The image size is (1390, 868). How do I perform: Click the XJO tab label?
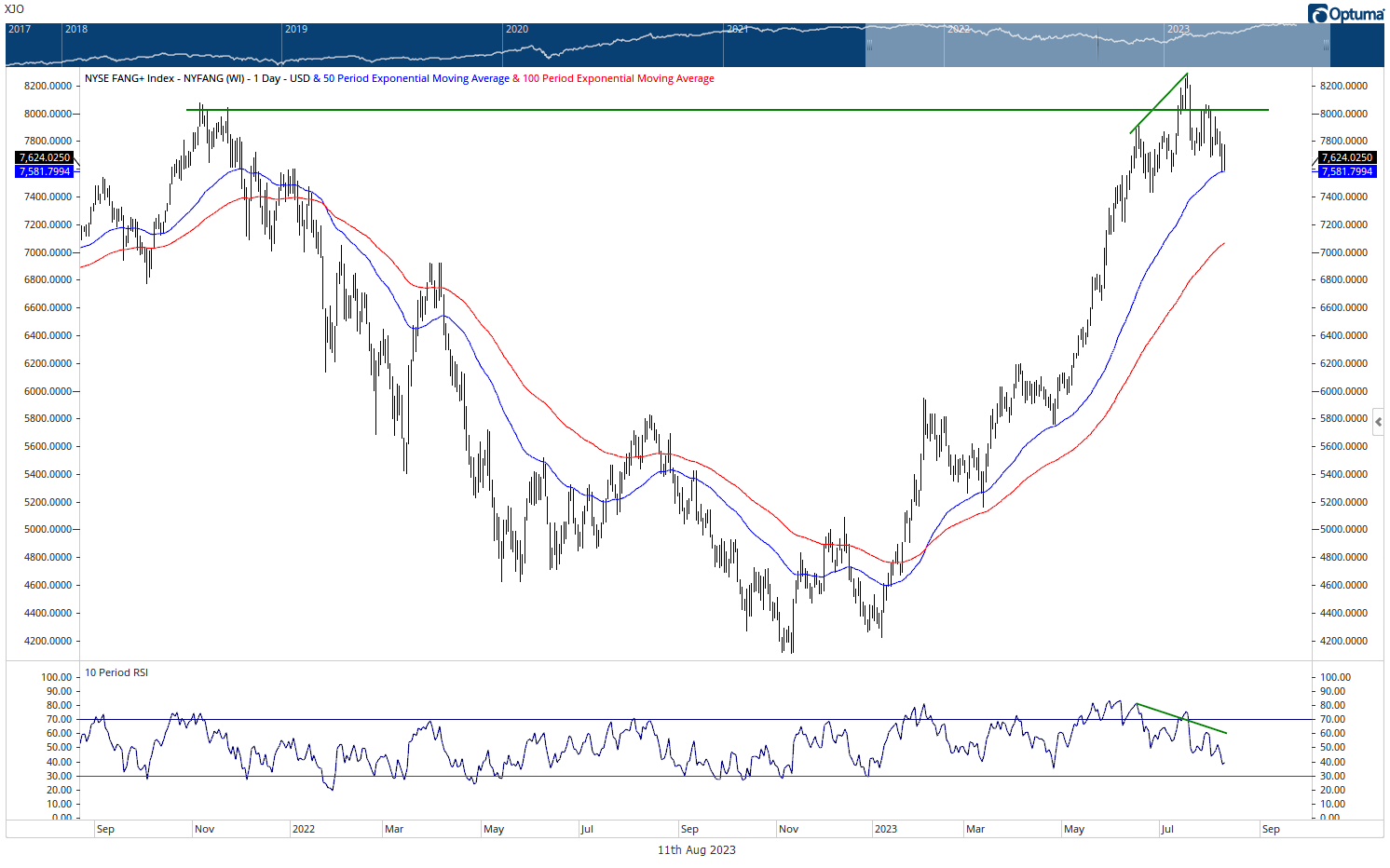click(x=14, y=9)
